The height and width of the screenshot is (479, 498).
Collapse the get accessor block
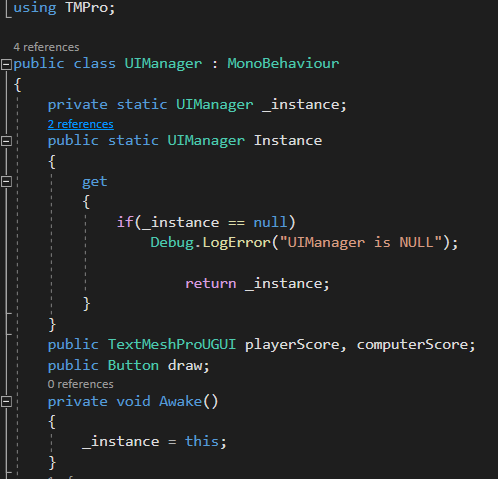pyautogui.click(x=6, y=182)
